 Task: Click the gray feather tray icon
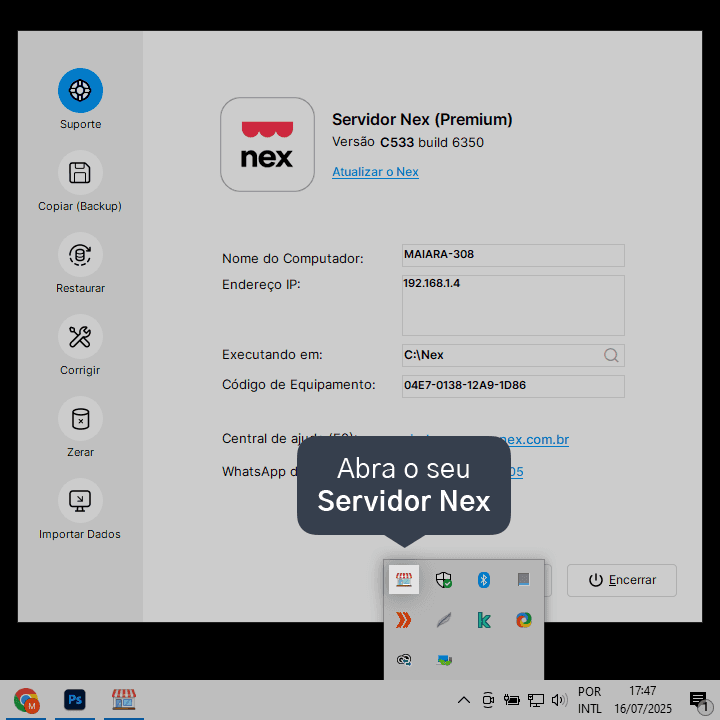444,620
